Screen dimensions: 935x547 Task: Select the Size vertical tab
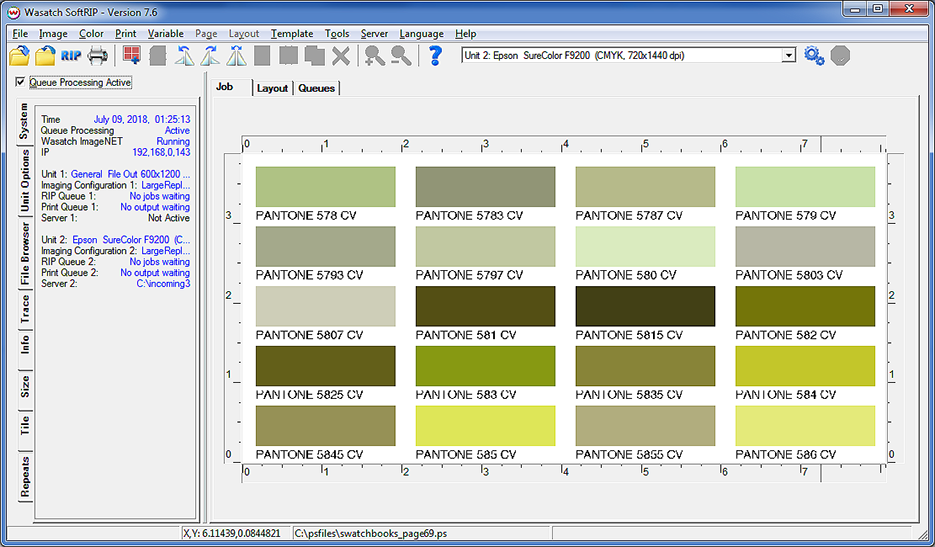coord(24,385)
